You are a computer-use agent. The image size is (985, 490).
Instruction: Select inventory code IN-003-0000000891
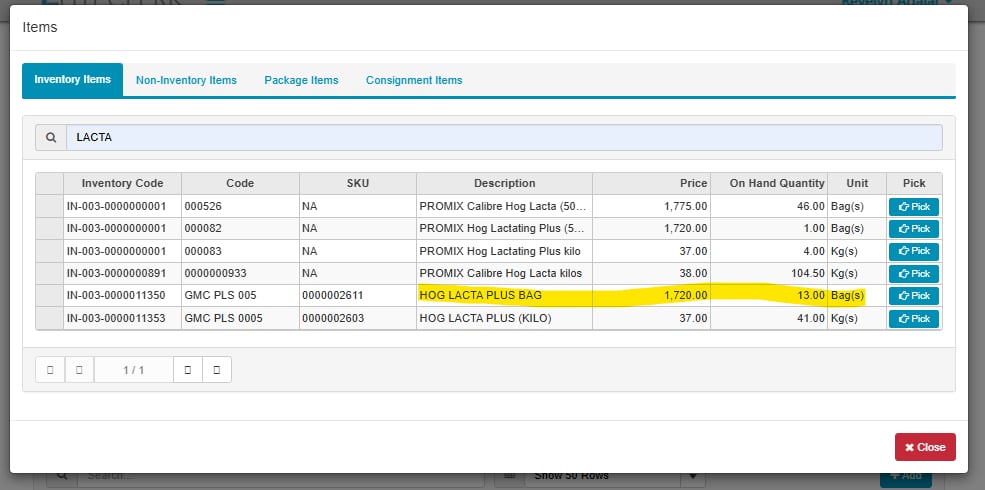coord(122,273)
